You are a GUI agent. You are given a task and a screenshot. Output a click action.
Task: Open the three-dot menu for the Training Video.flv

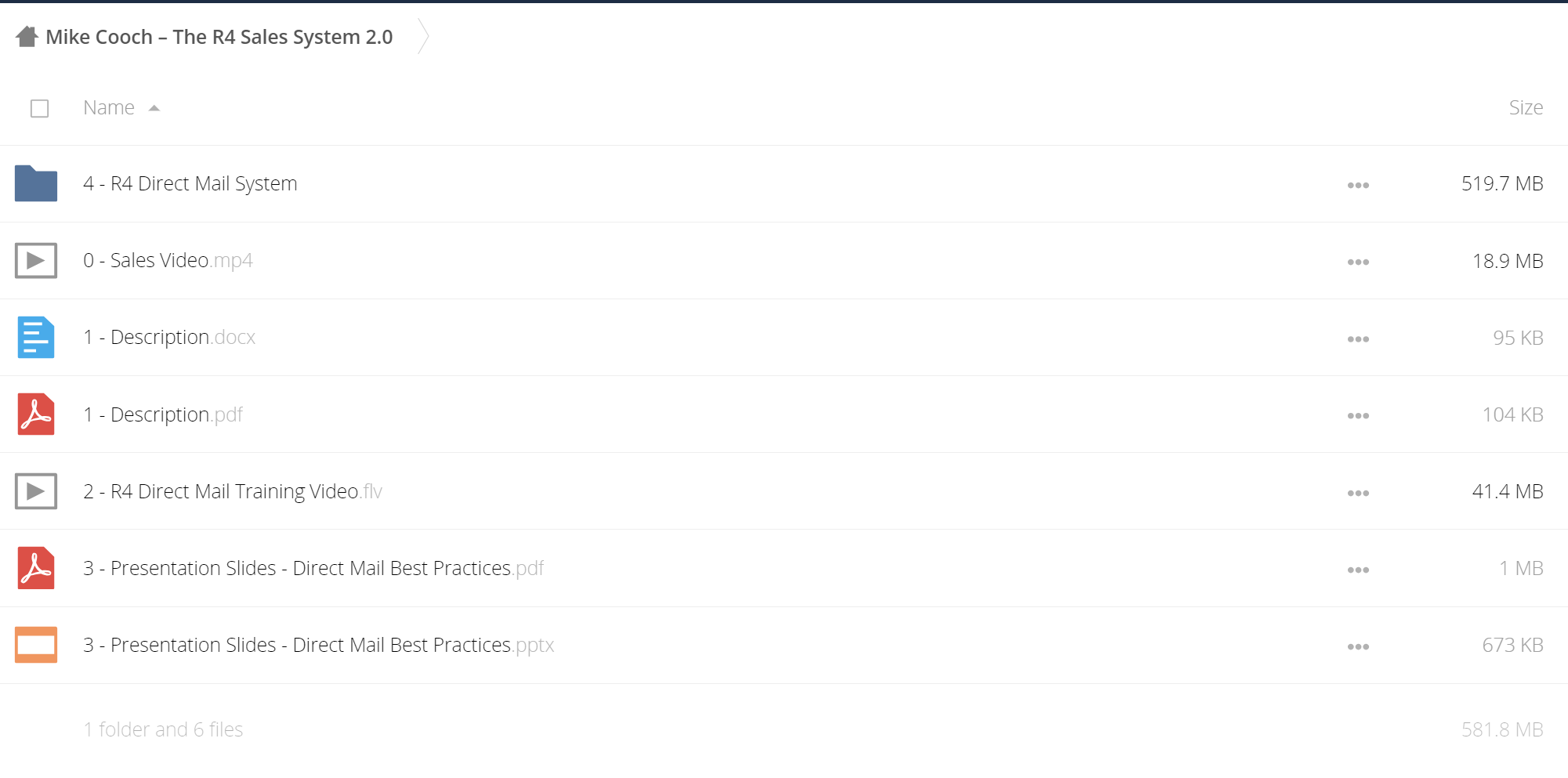pyautogui.click(x=1358, y=493)
